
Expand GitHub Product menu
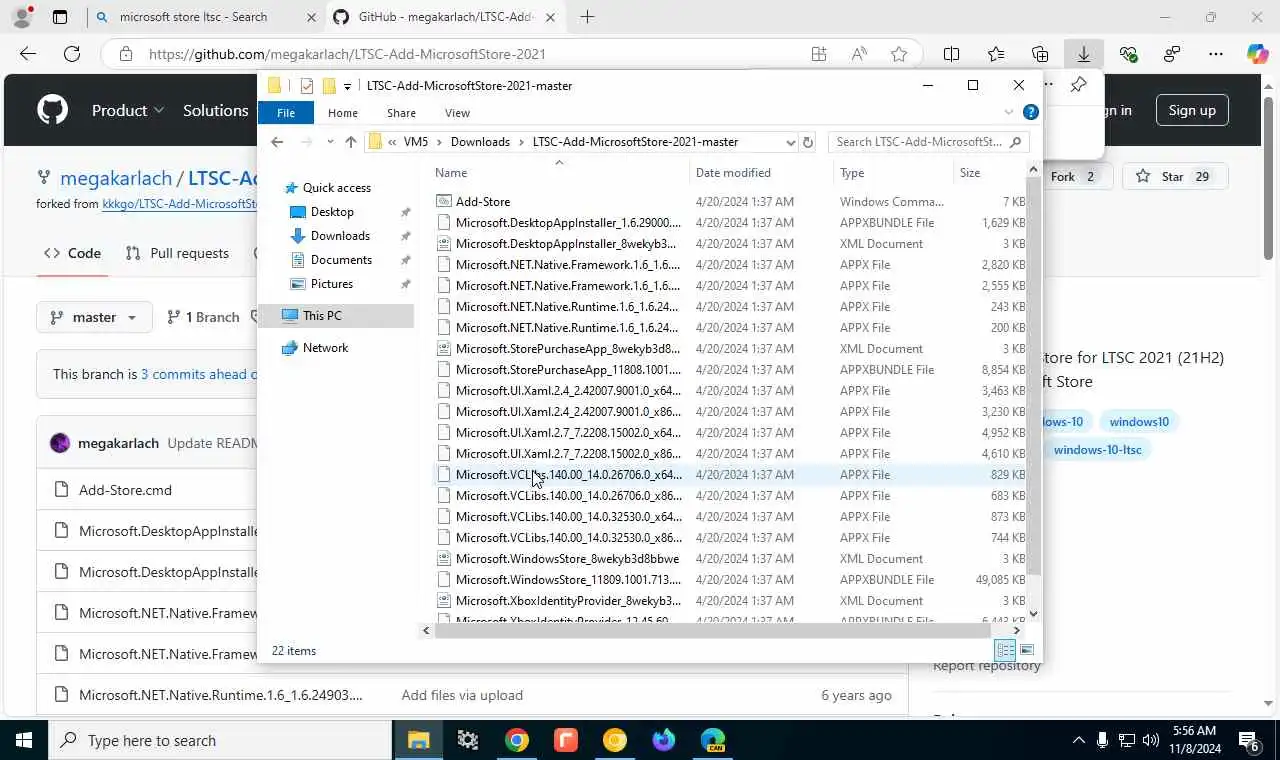click(x=128, y=110)
